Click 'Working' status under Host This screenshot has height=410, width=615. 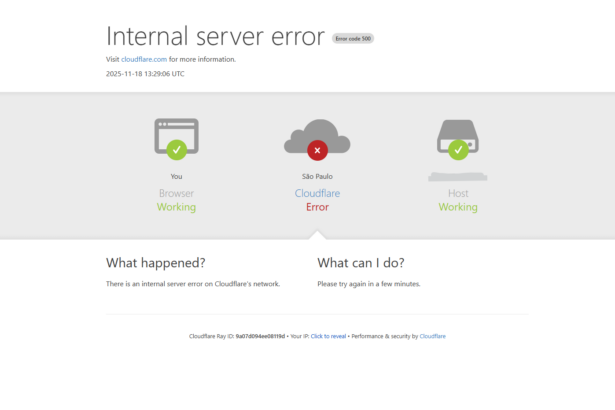(x=458, y=207)
